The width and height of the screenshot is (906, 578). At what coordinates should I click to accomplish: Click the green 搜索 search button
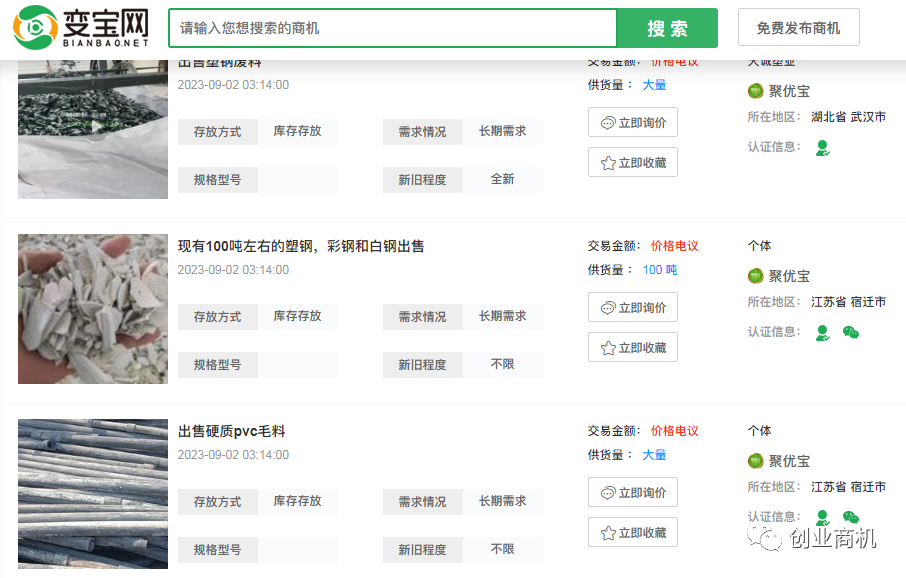666,28
